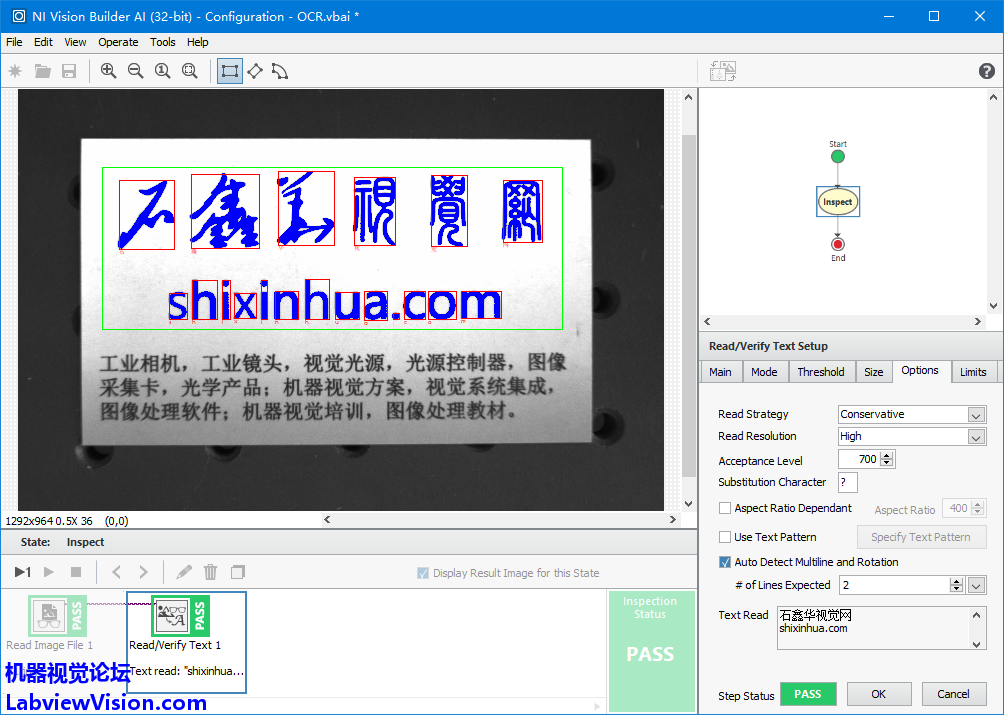Open the Operate menu
The image size is (1004, 715).
pyautogui.click(x=118, y=42)
